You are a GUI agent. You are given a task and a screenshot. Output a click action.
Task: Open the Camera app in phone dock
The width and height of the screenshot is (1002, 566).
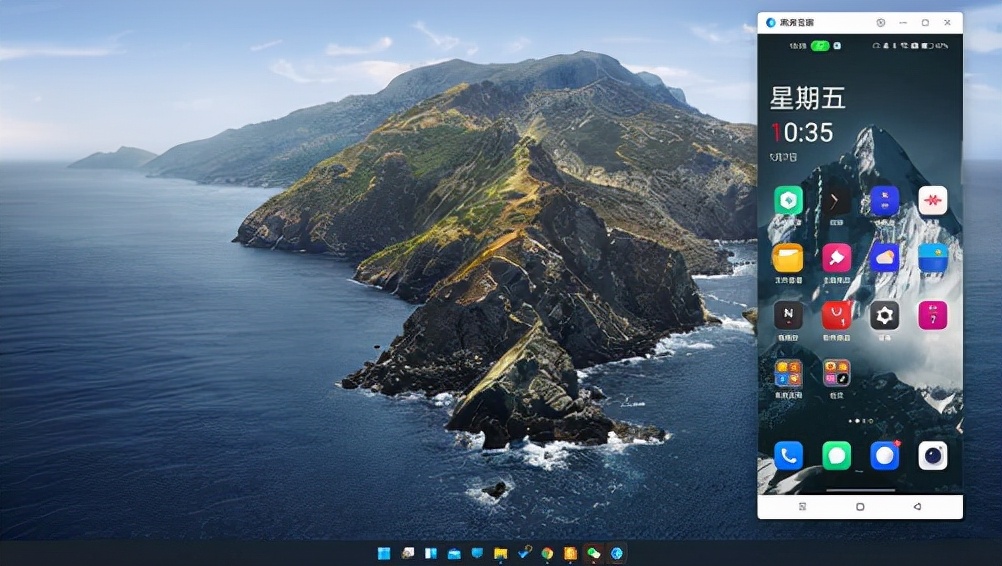coord(932,455)
